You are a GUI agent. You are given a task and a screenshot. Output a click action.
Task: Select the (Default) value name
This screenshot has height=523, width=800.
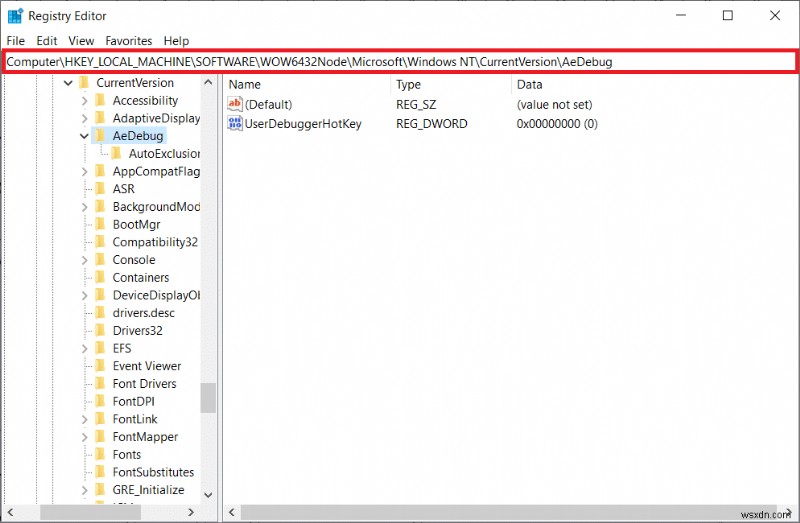pos(268,105)
